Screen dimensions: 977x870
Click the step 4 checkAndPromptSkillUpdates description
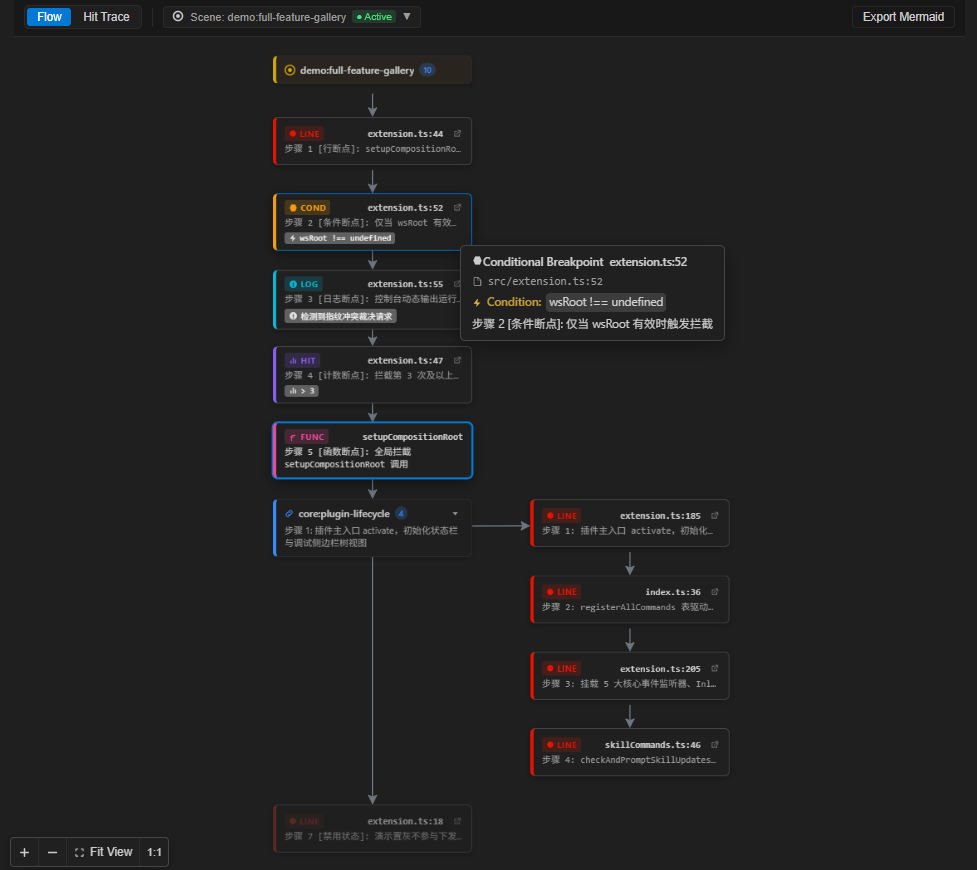click(x=629, y=760)
